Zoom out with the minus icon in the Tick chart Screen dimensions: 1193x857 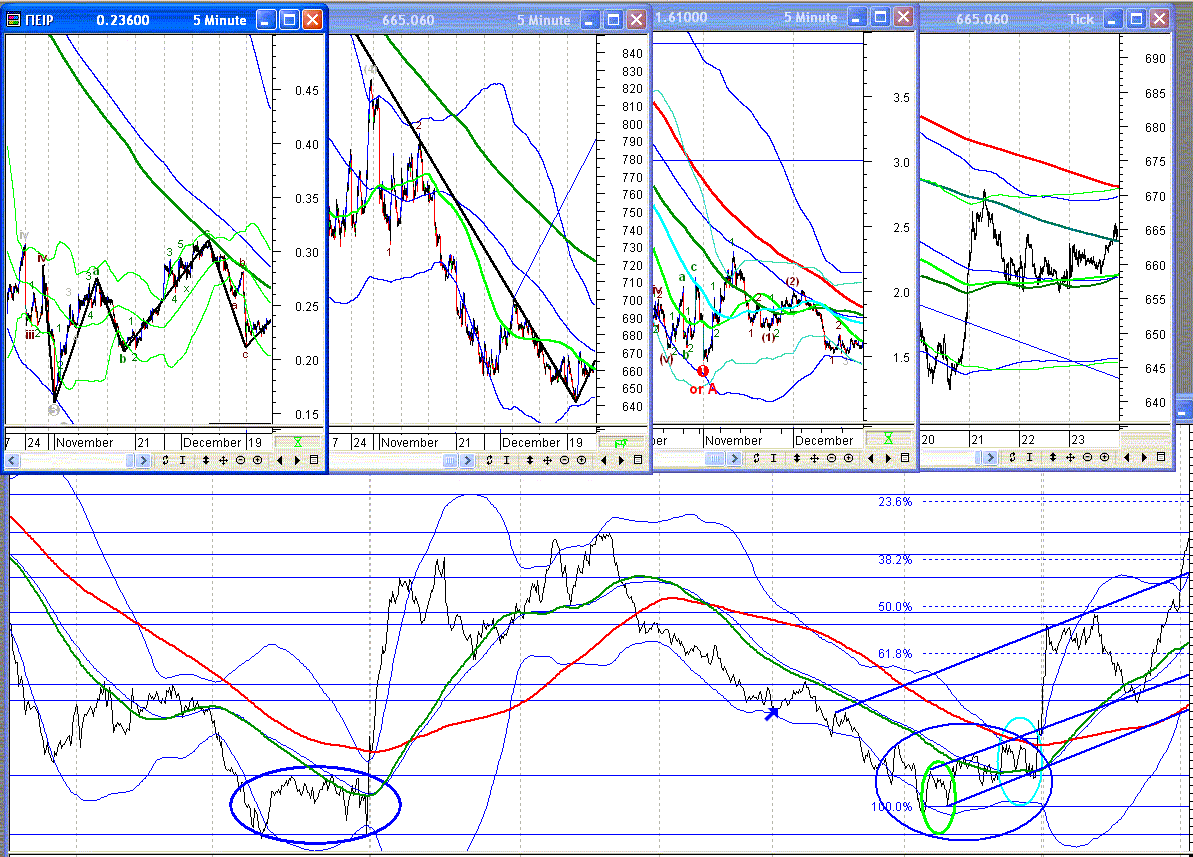tap(1087, 457)
